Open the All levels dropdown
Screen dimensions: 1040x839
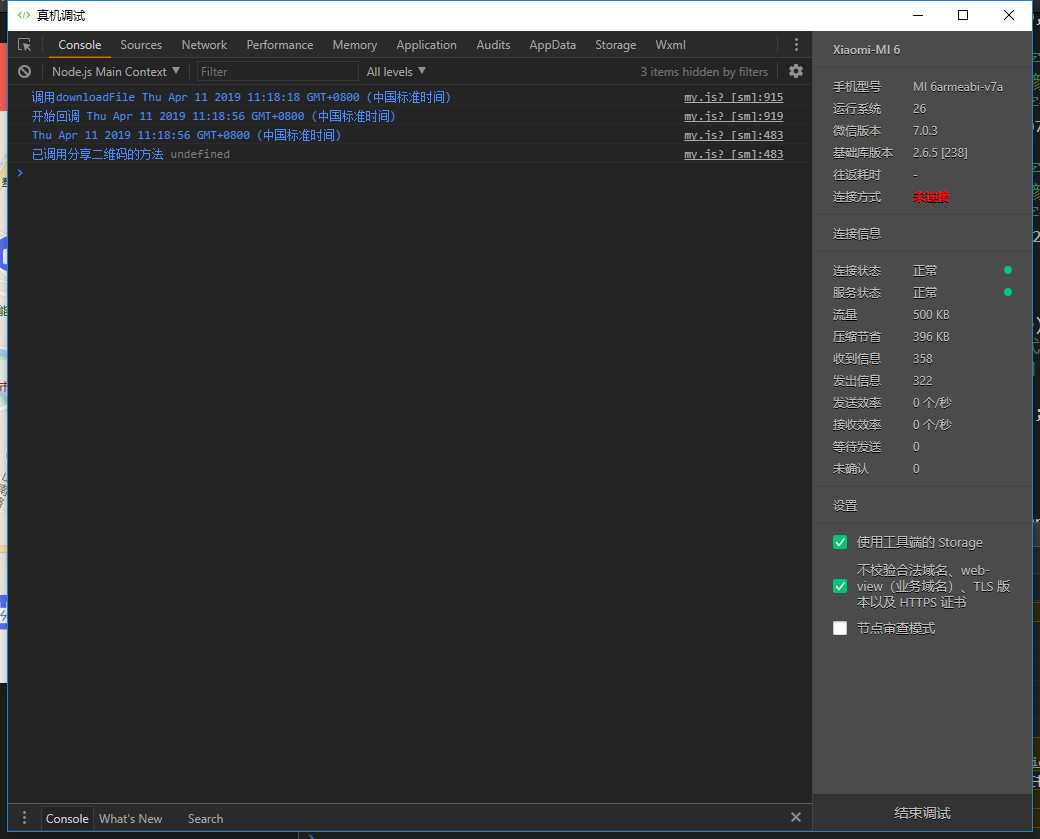(396, 72)
